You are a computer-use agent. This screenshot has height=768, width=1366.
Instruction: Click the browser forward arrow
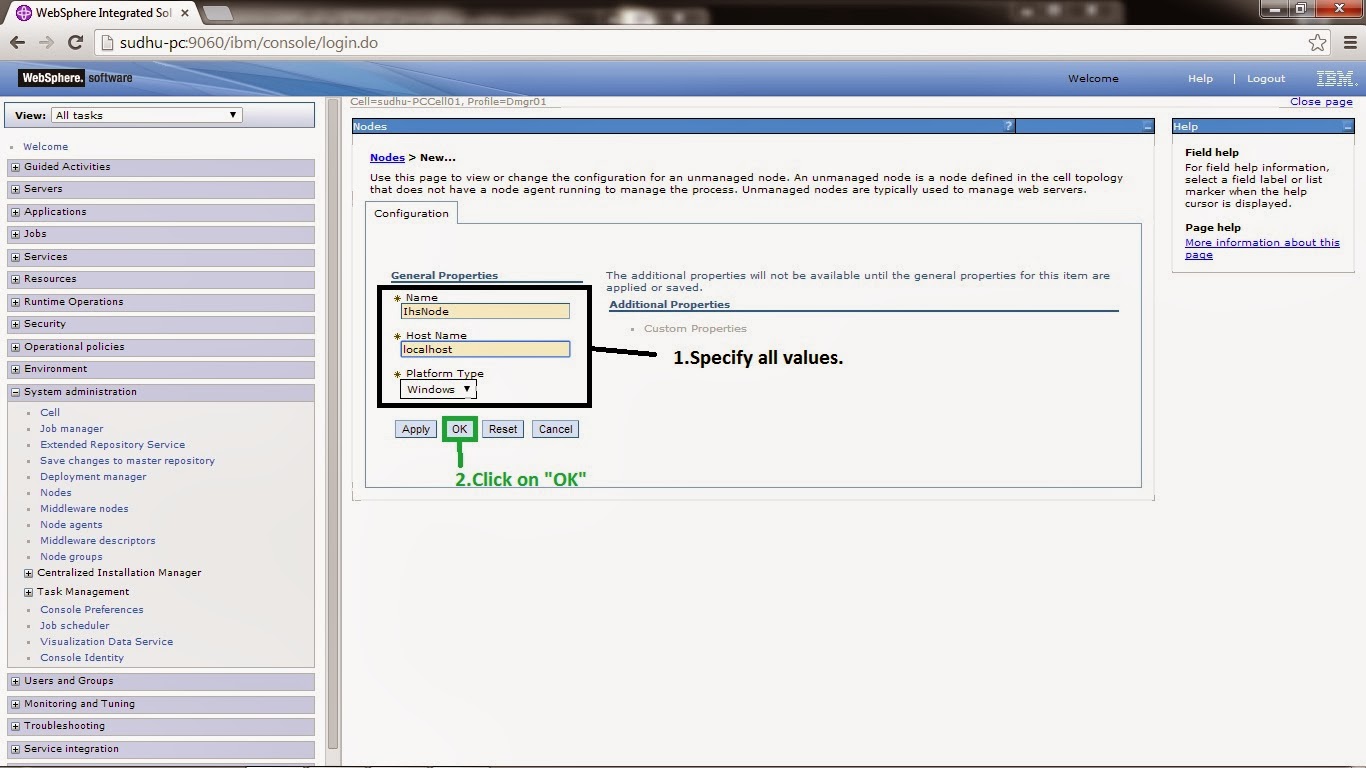[46, 42]
